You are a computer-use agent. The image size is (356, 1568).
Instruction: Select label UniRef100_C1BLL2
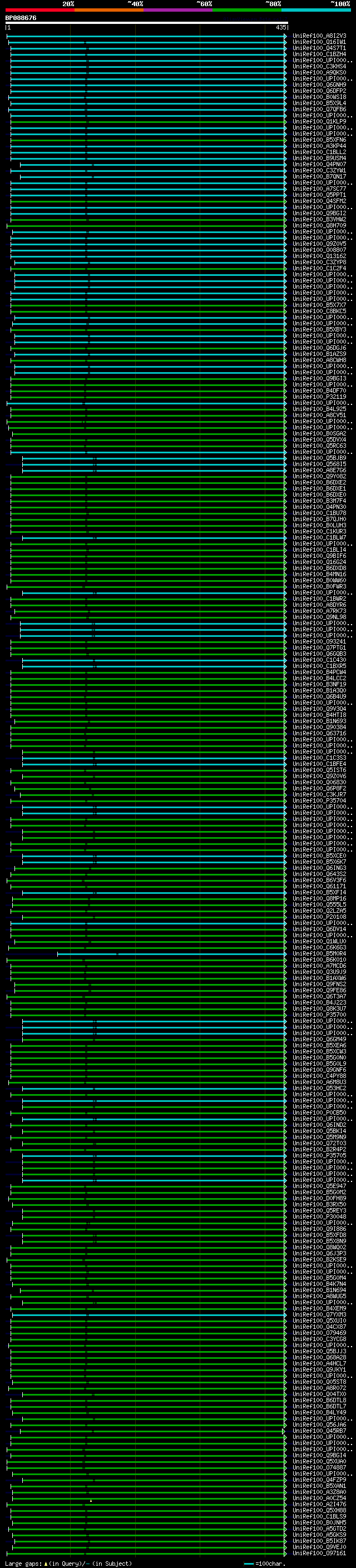coord(319,152)
